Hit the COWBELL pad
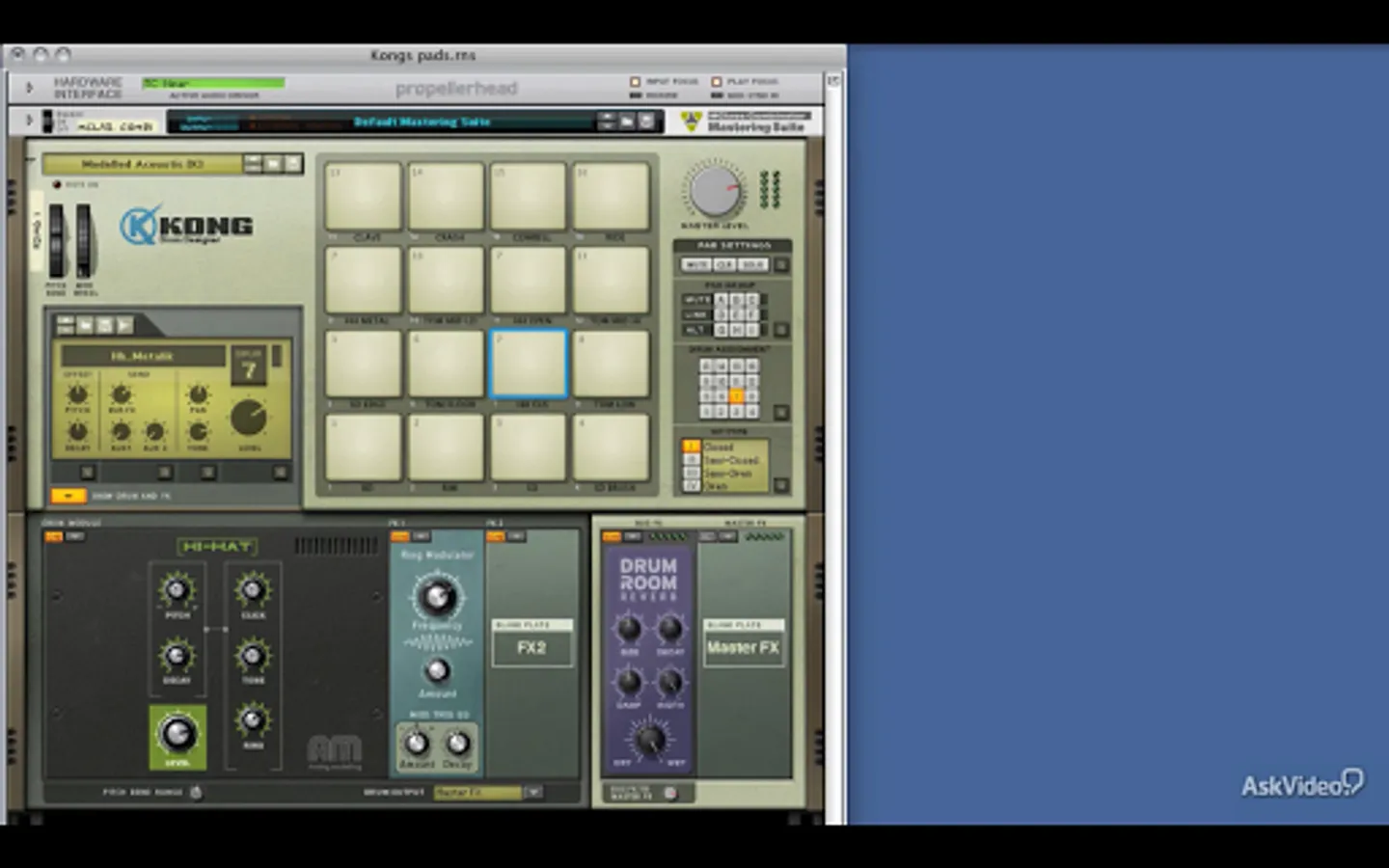 [x=529, y=196]
